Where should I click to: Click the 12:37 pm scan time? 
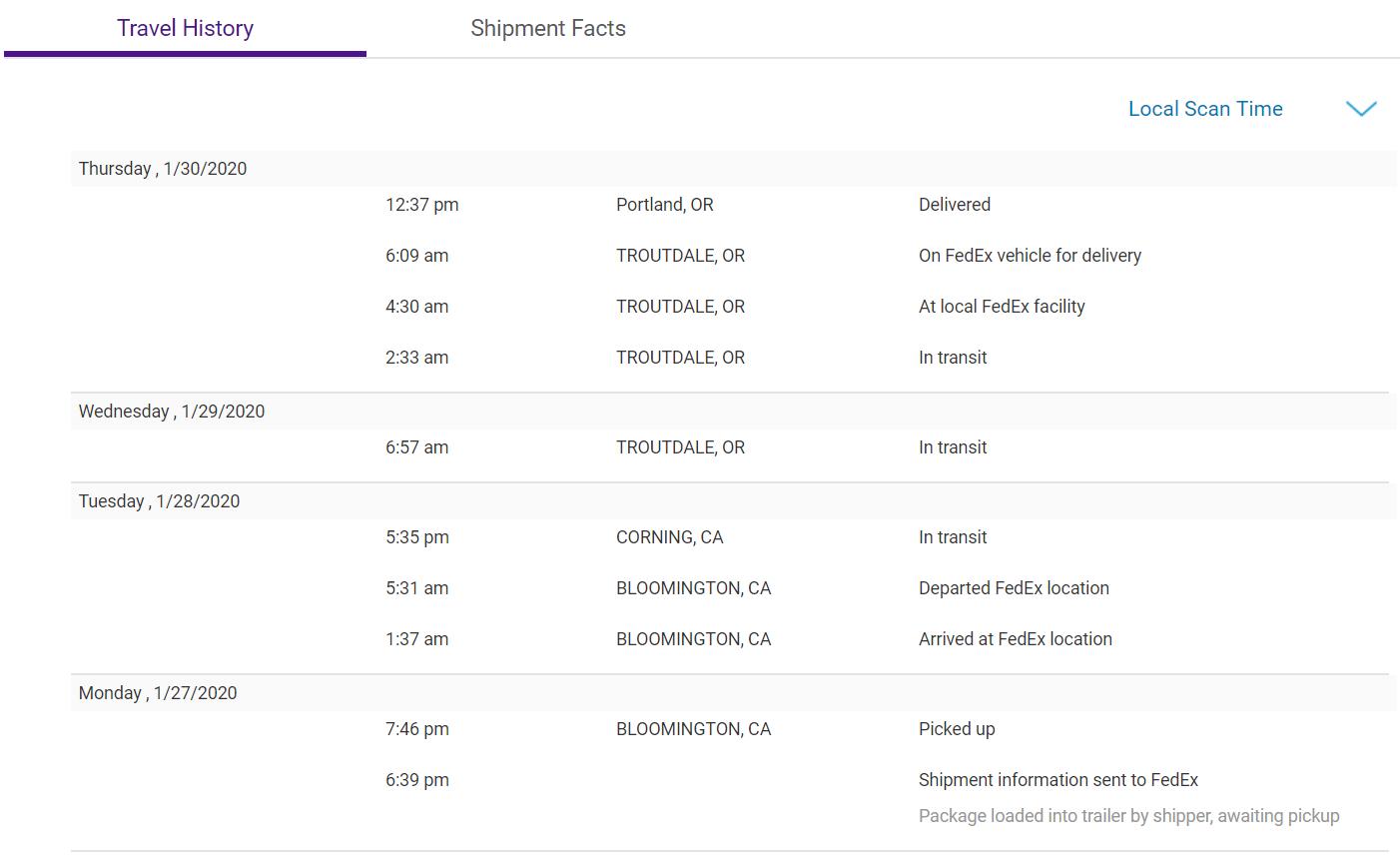pyautogui.click(x=422, y=205)
